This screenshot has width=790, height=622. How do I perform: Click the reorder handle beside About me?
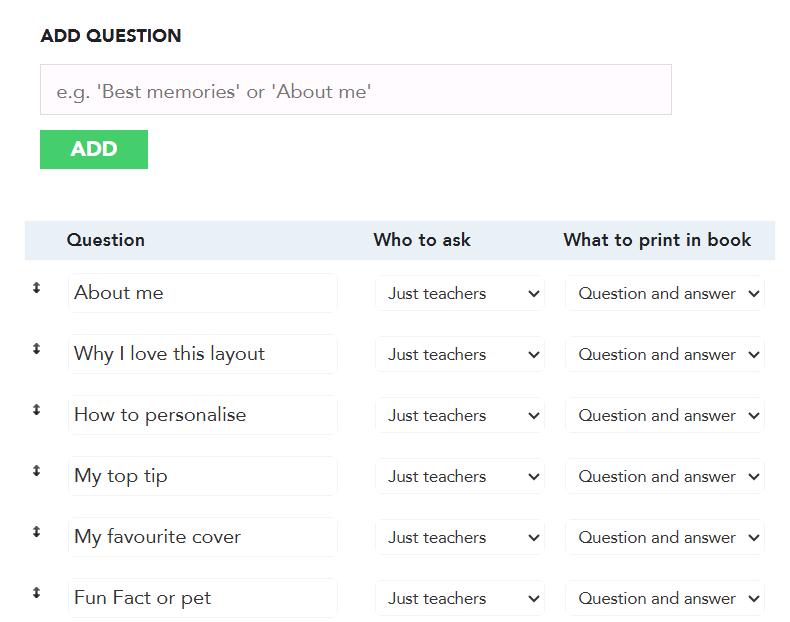pos(37,288)
